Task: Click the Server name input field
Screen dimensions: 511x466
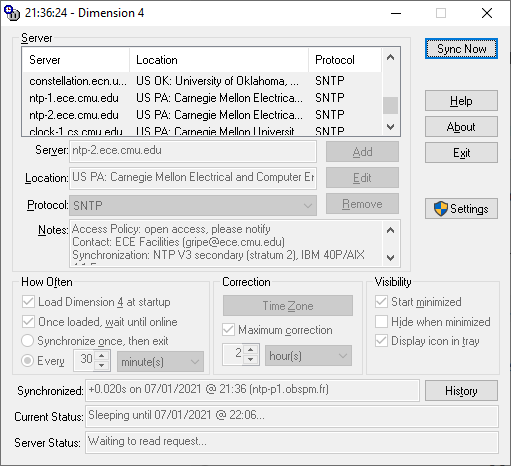Action: pyautogui.click(x=193, y=151)
